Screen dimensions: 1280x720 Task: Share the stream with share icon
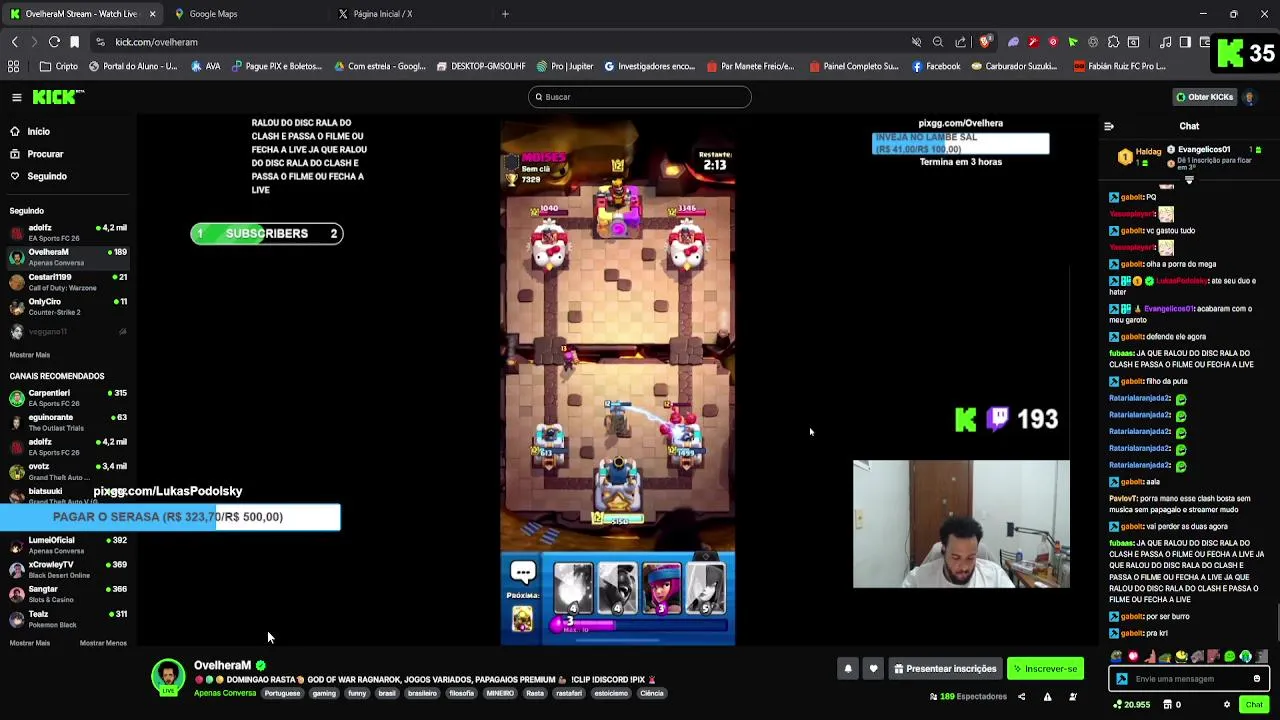(1021, 697)
